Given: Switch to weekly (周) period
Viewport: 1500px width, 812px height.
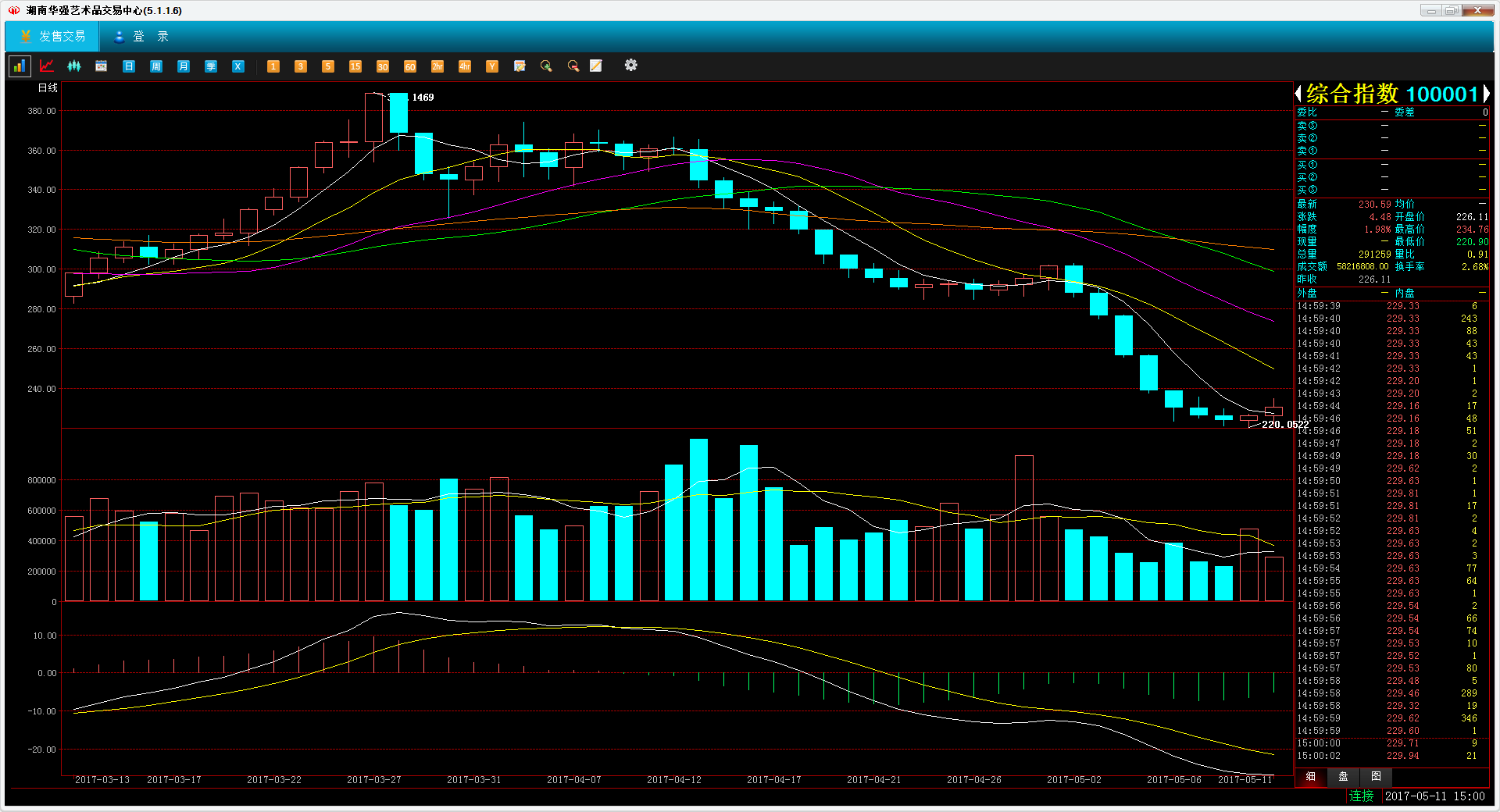Looking at the screenshot, I should (156, 66).
